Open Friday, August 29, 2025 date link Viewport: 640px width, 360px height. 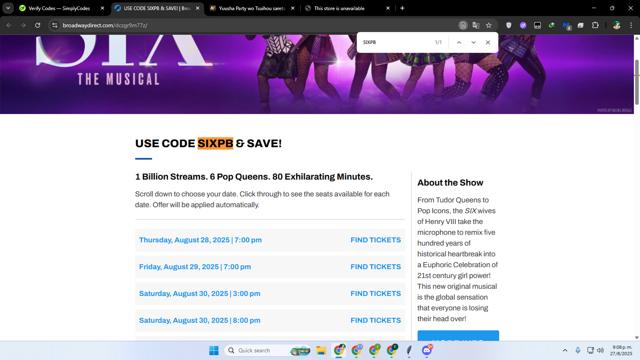(x=195, y=267)
